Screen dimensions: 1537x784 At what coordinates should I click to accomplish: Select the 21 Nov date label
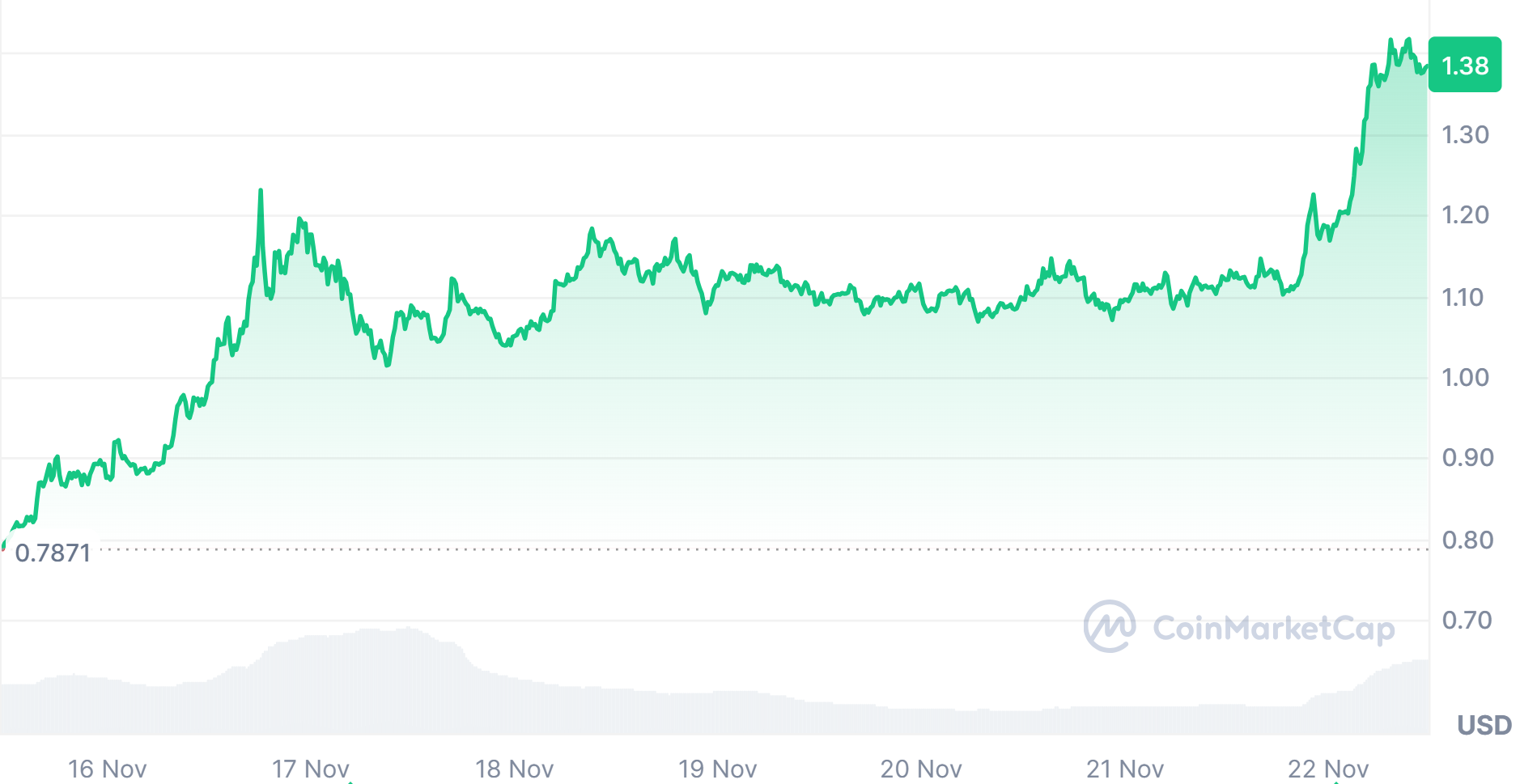[x=1125, y=768]
